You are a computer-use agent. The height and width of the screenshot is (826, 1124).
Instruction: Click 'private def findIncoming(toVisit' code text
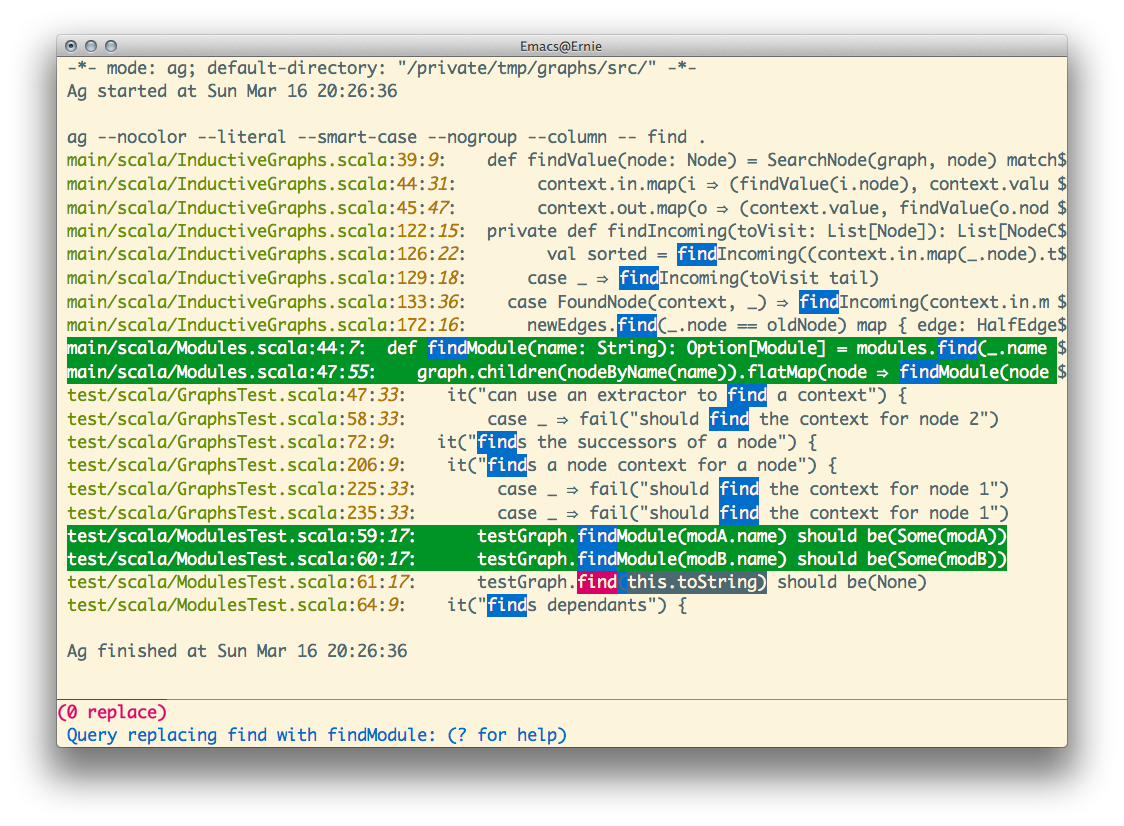[x=652, y=231]
